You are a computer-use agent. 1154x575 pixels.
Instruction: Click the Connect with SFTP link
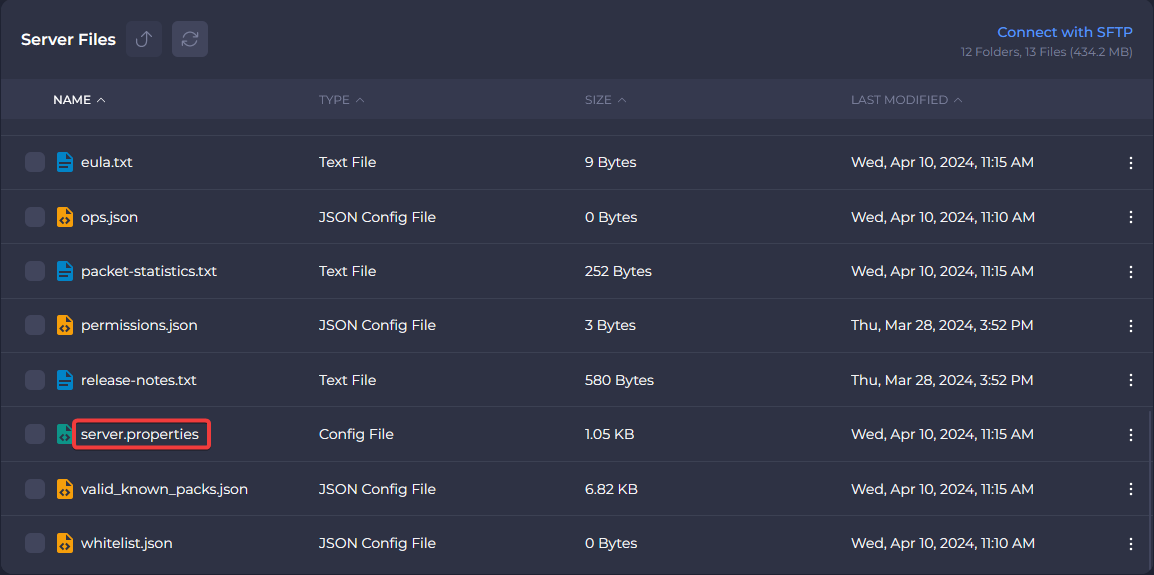tap(1064, 32)
